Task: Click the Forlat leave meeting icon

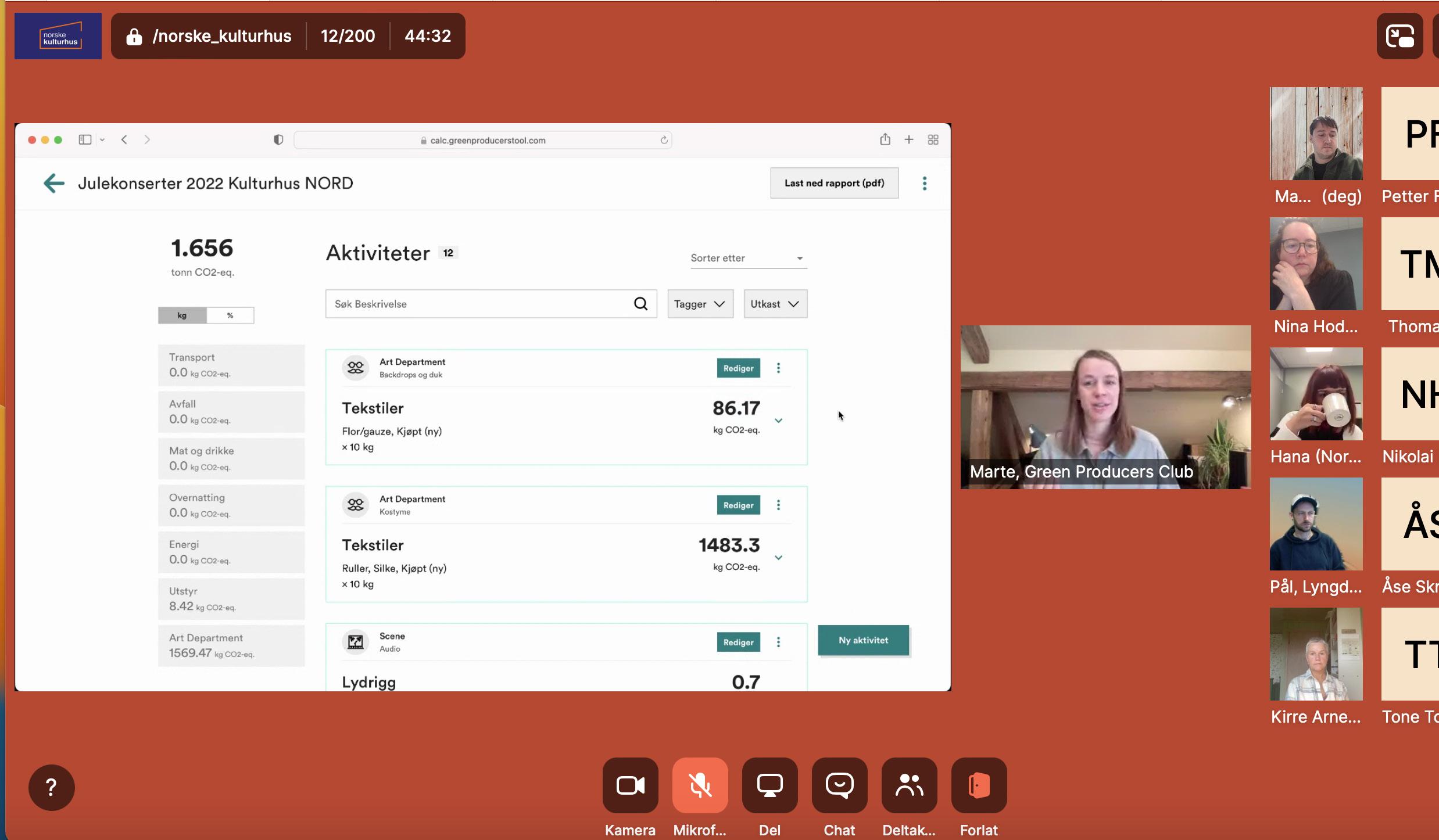Action: pyautogui.click(x=979, y=785)
